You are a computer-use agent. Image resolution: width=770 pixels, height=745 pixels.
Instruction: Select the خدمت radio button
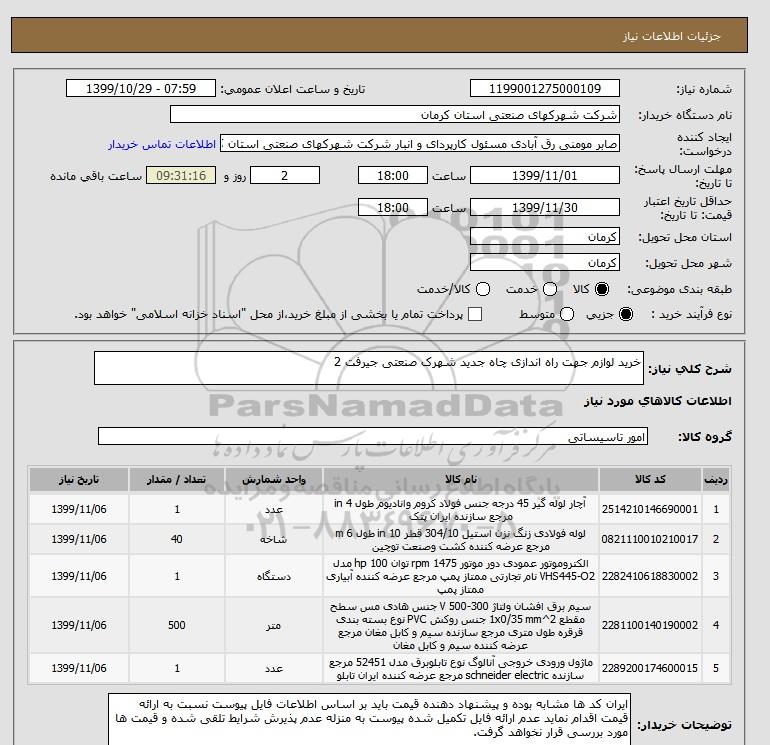pyautogui.click(x=550, y=289)
